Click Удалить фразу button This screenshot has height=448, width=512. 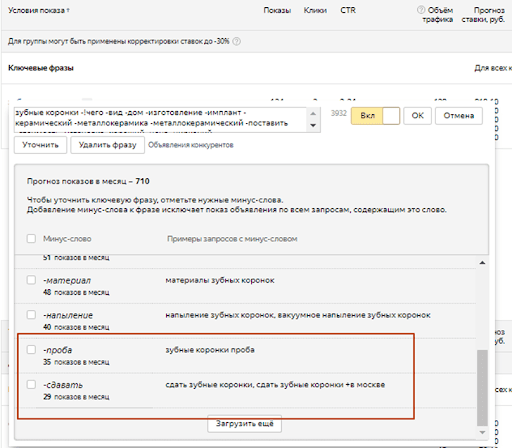107,145
